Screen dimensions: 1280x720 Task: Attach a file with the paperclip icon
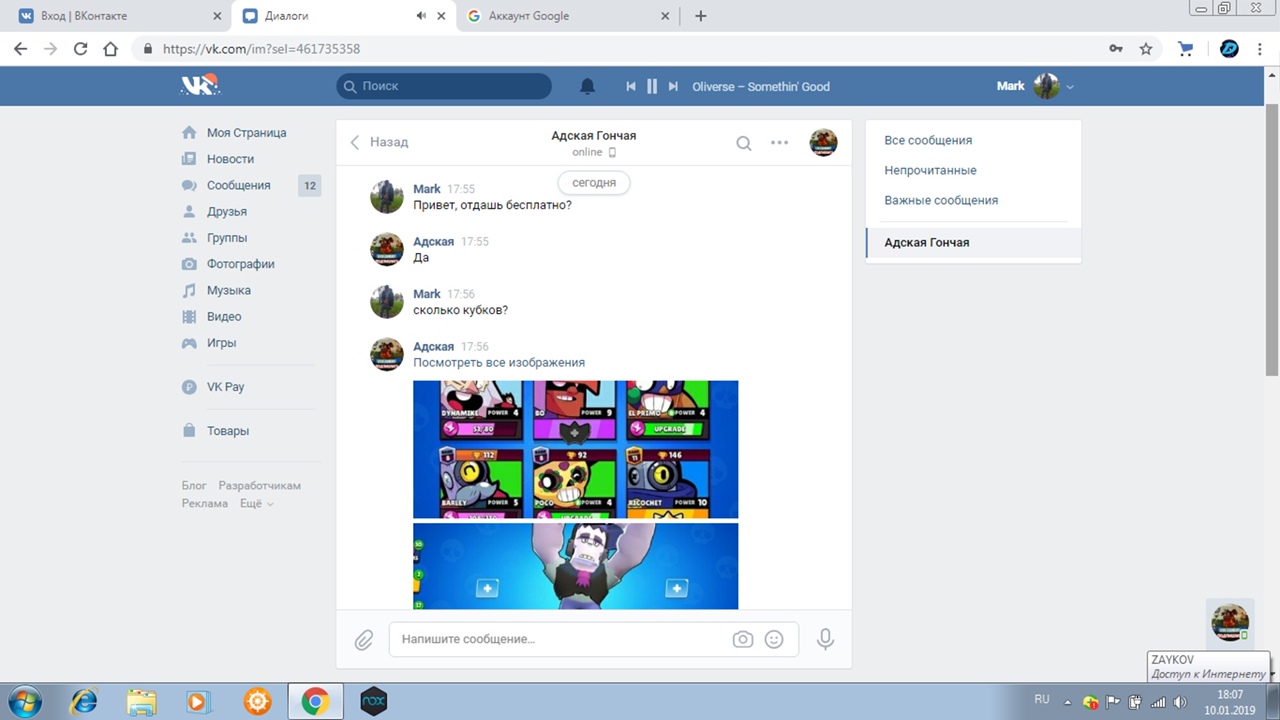pos(364,639)
